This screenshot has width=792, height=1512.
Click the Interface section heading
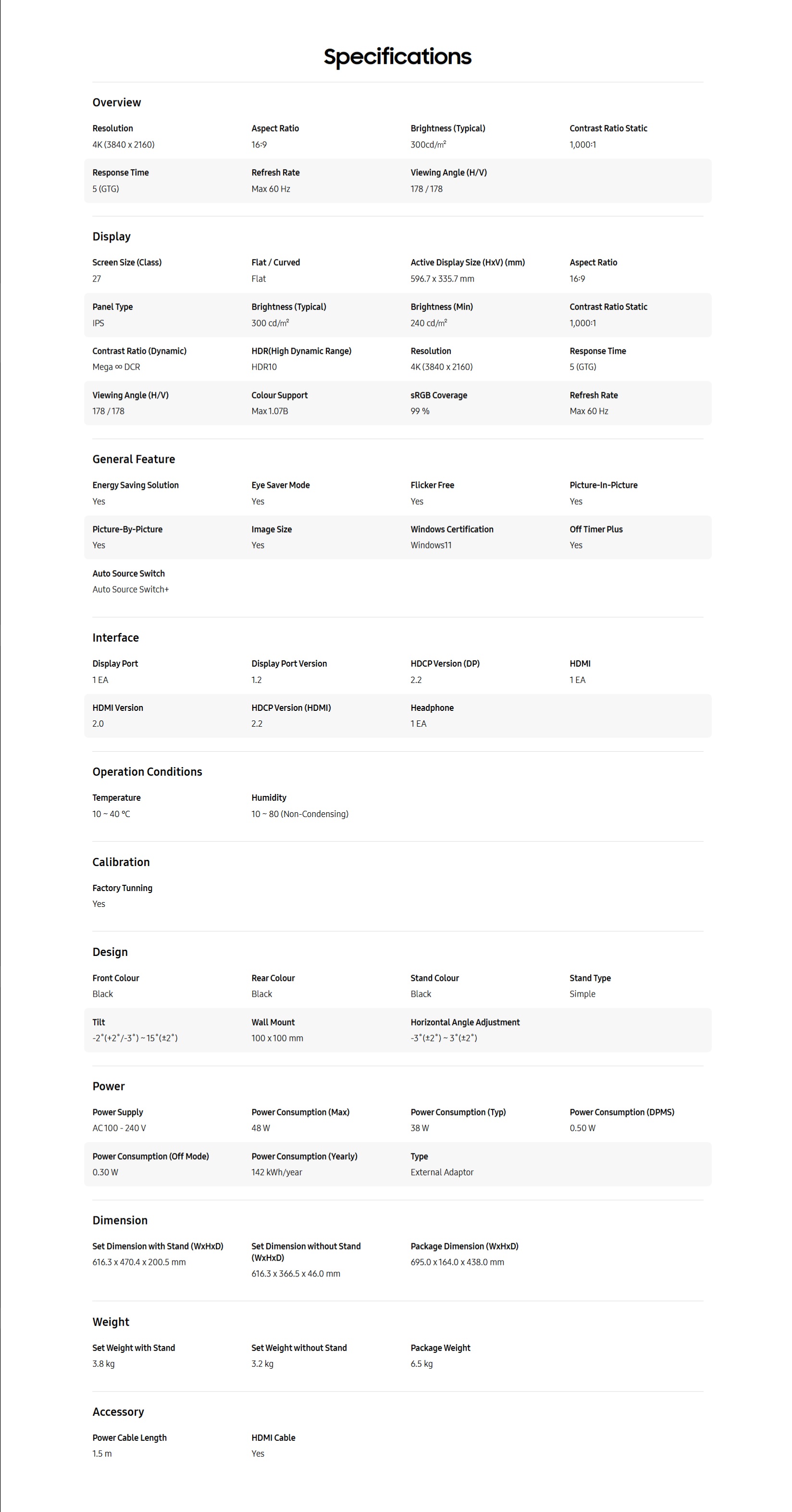(115, 637)
